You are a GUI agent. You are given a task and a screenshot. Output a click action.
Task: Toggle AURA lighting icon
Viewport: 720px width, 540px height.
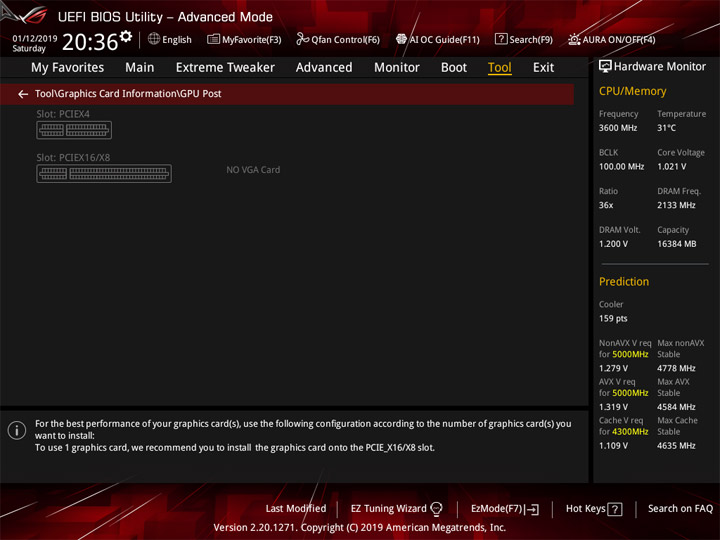click(574, 39)
